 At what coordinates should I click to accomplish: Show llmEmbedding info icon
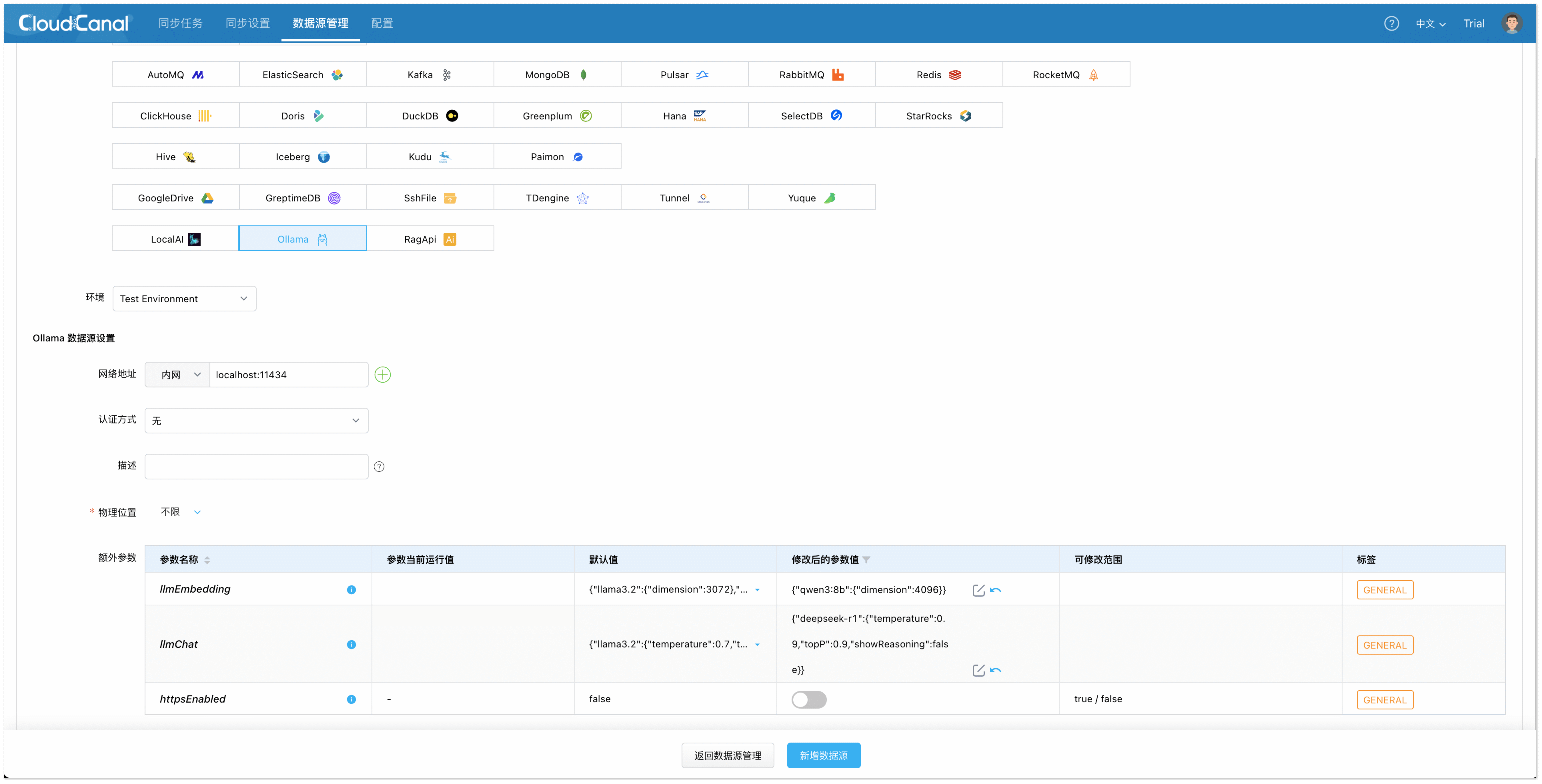351,590
